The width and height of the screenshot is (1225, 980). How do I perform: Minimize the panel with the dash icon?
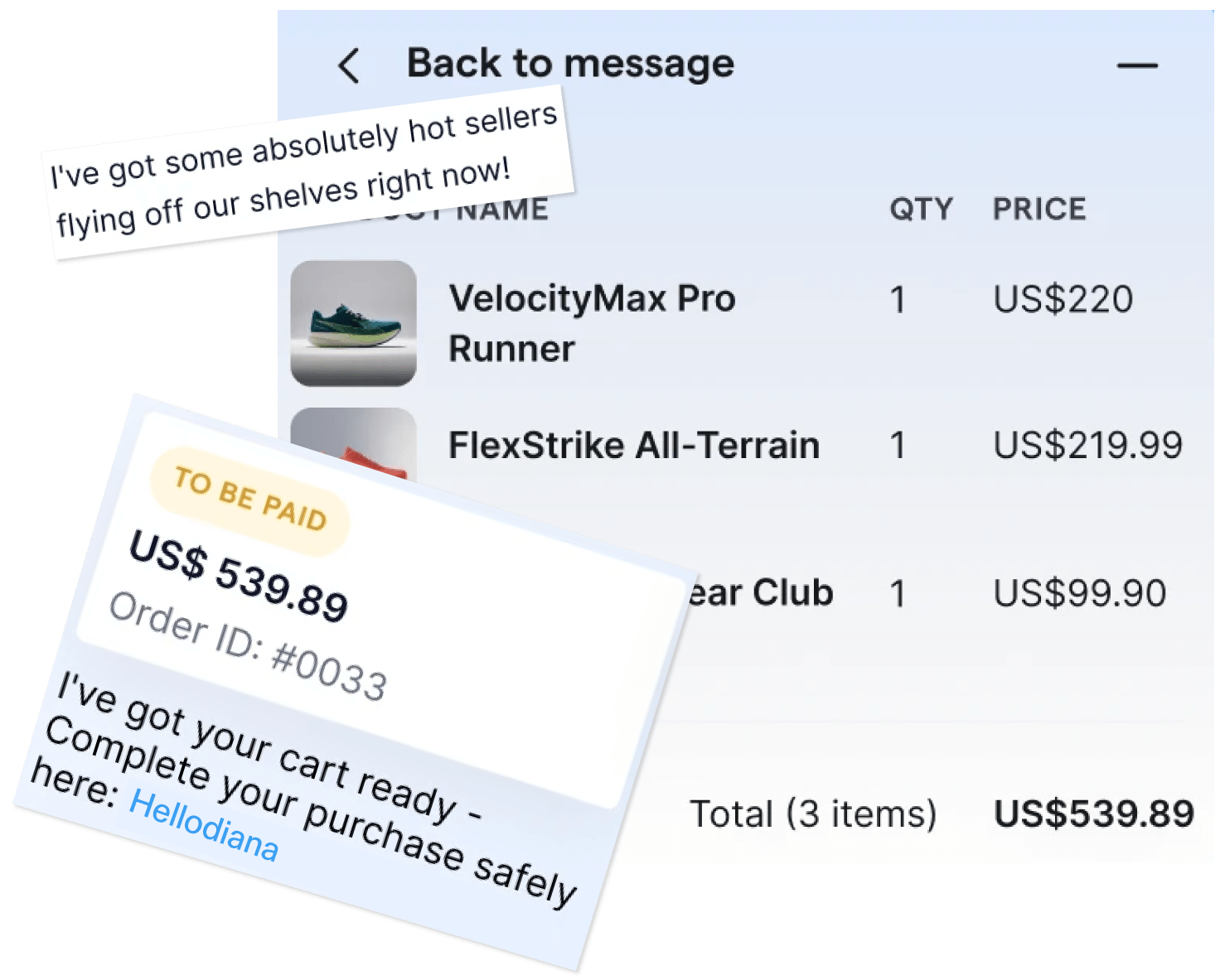[x=1137, y=65]
